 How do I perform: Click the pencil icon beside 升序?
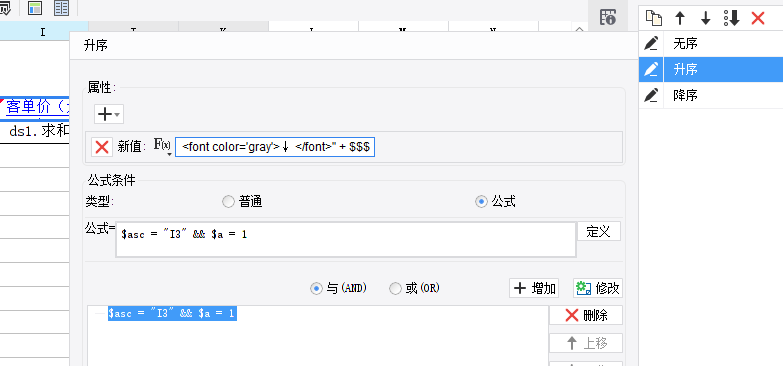tap(651, 69)
